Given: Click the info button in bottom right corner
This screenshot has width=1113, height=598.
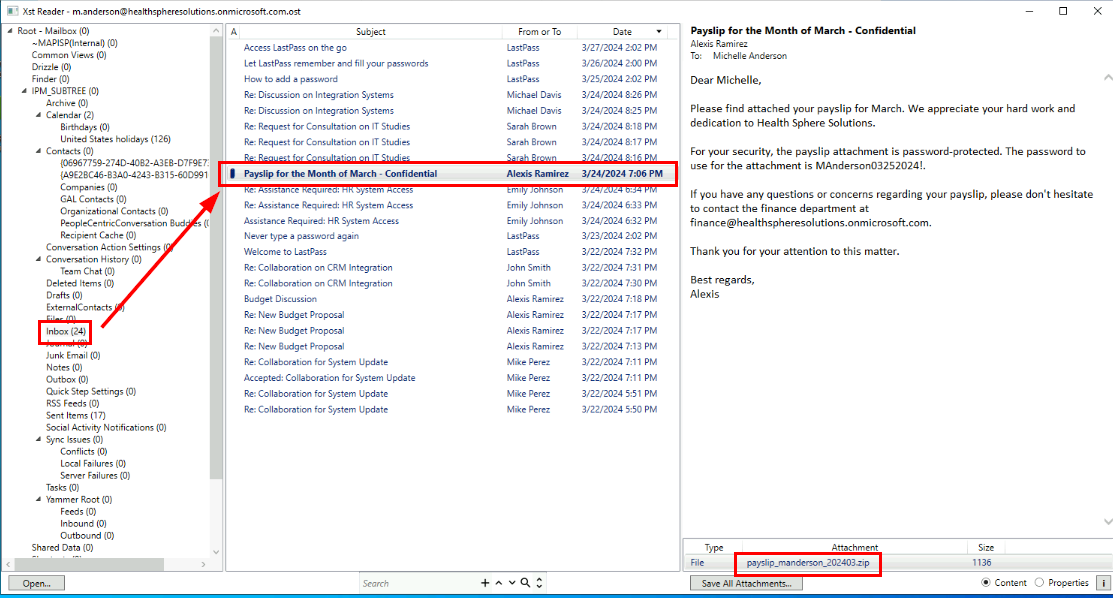Looking at the screenshot, I should 1104,583.
